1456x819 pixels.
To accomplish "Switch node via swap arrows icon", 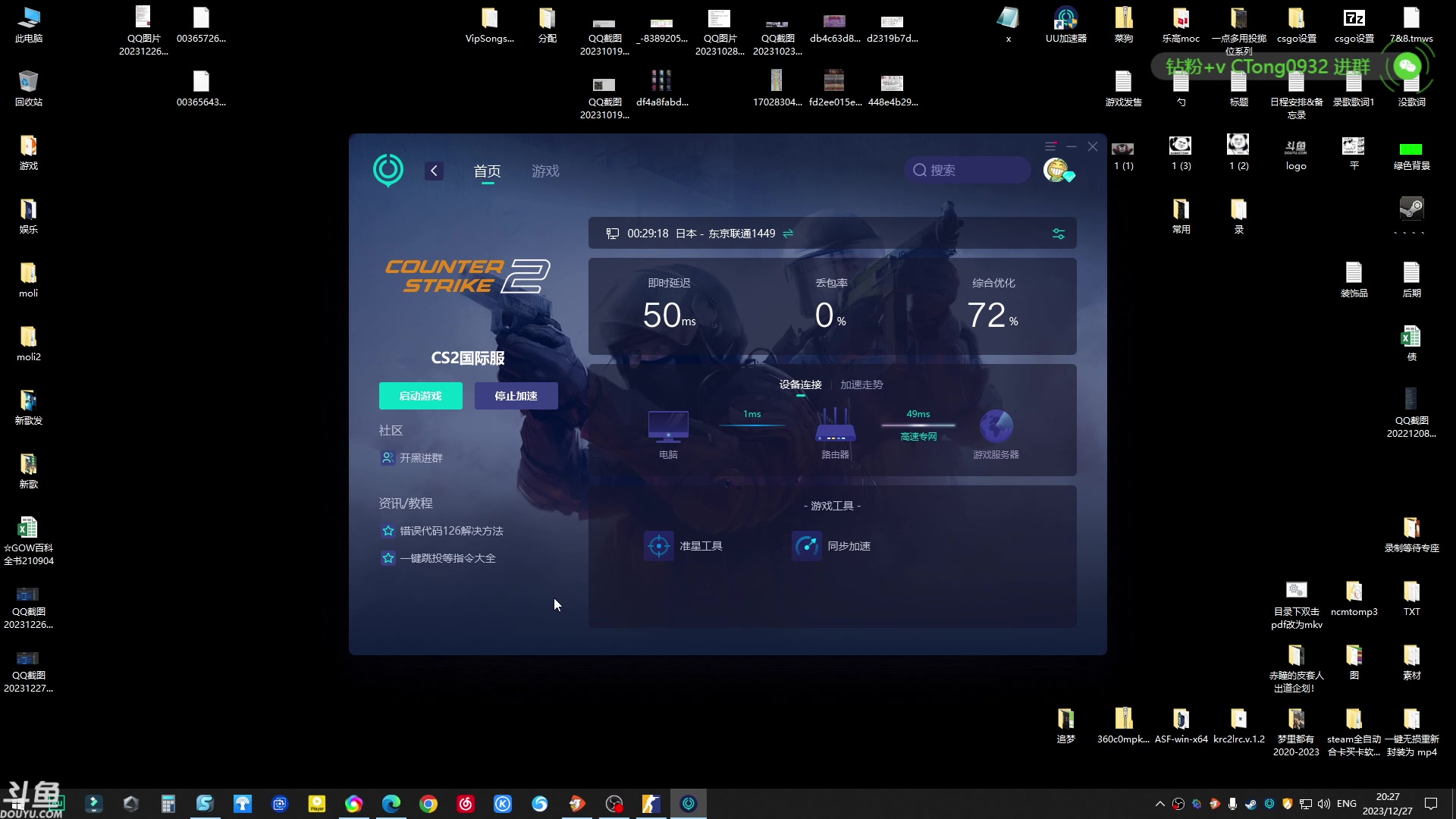I will click(788, 234).
